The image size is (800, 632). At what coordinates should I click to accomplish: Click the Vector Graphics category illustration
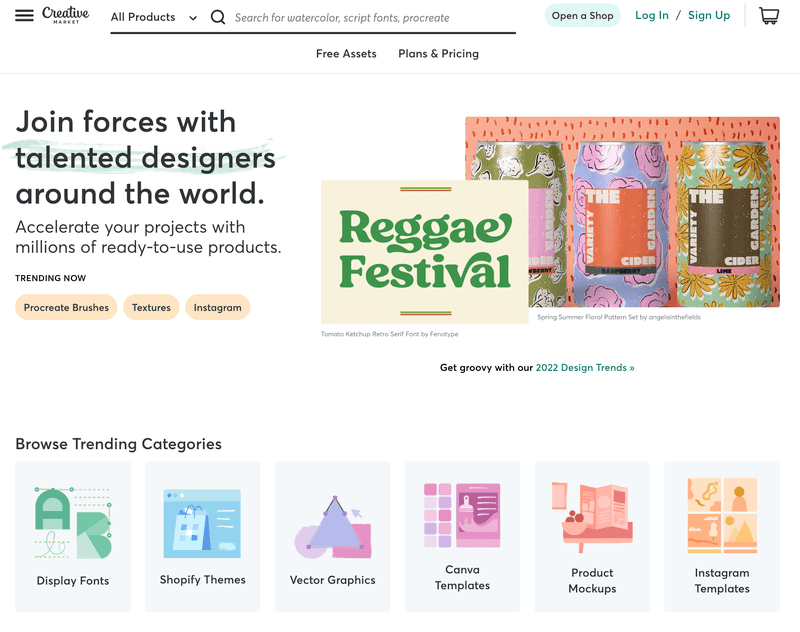click(333, 527)
